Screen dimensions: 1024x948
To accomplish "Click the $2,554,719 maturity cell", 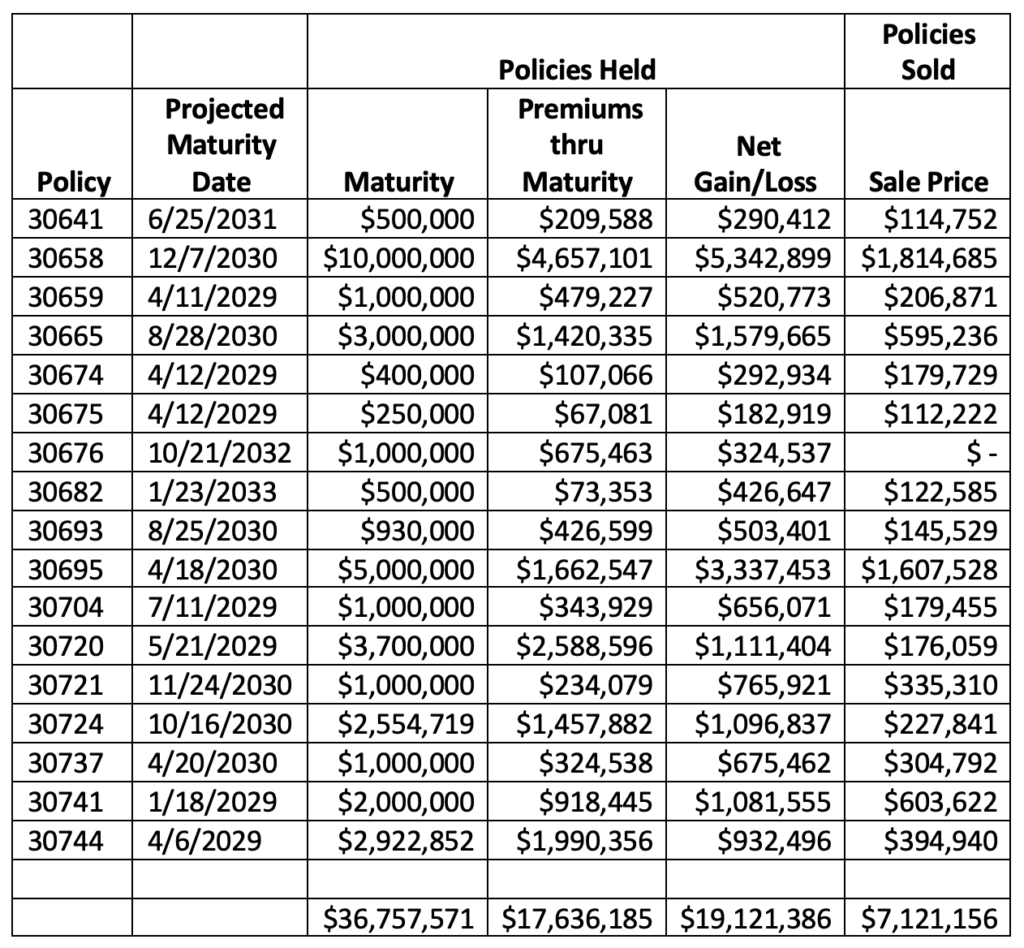I will click(398, 723).
